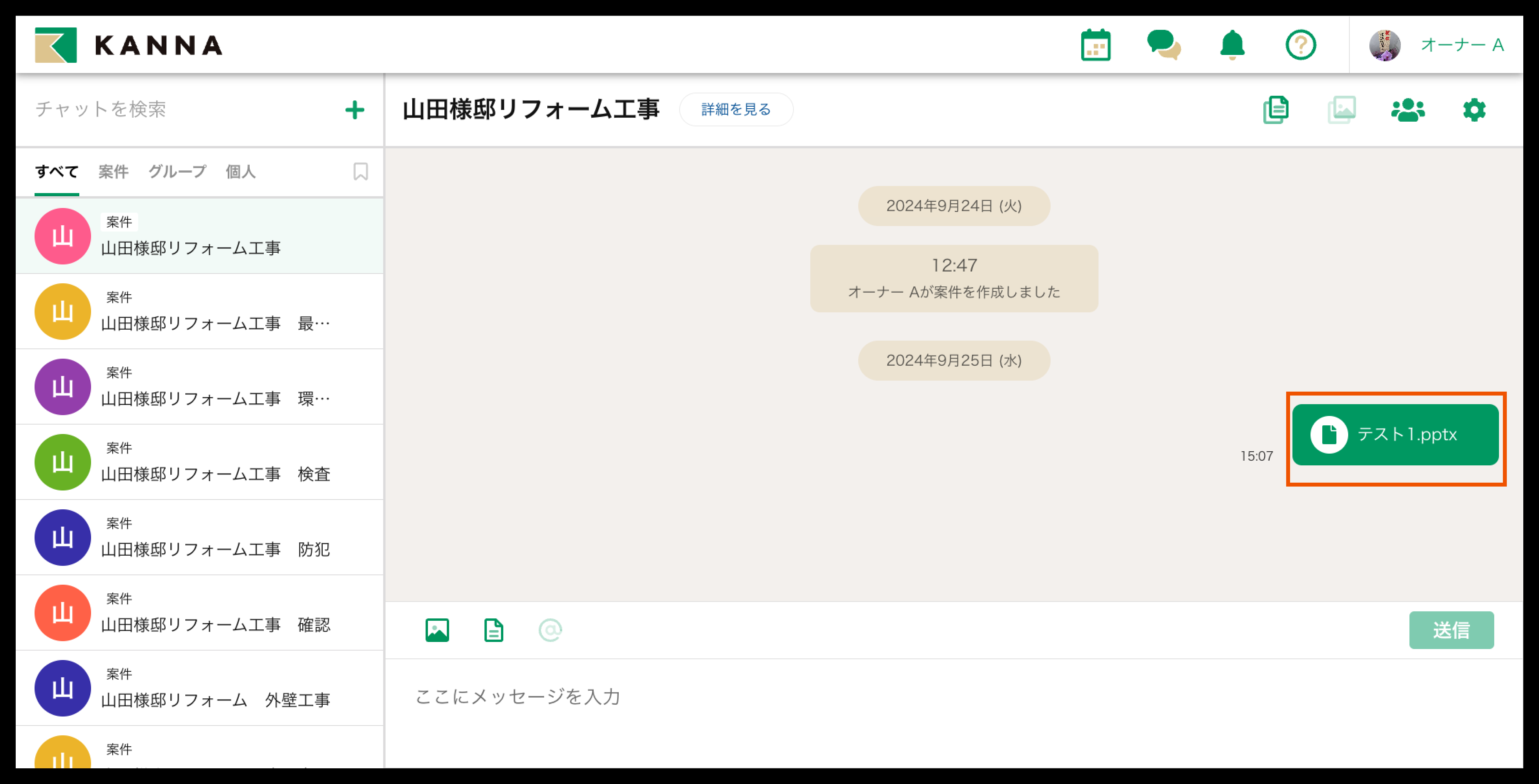Screen dimensions: 1539x784
Task: Click the 詳細を見る button
Action: (735, 109)
